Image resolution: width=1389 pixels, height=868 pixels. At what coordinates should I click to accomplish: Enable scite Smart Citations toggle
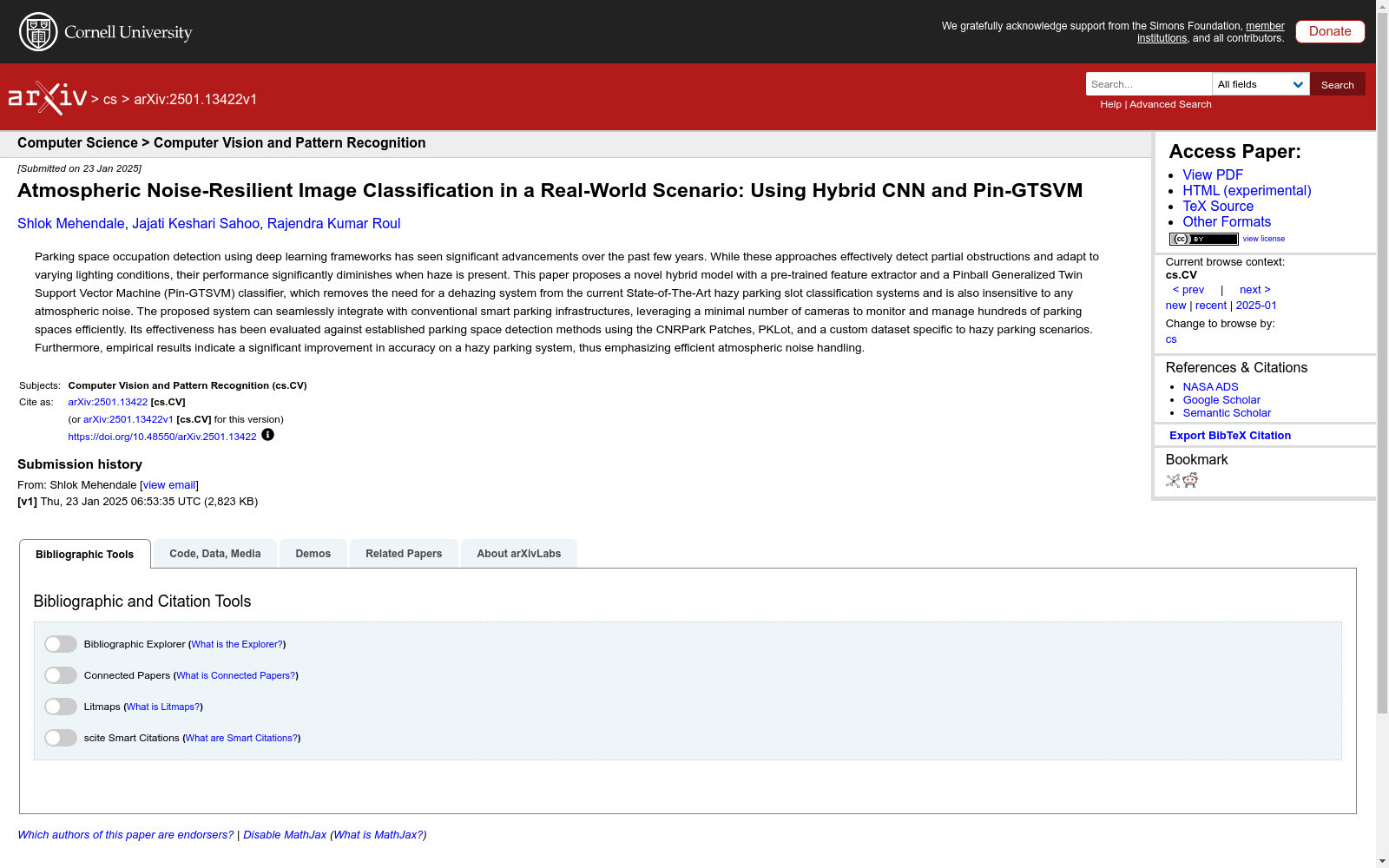point(61,738)
